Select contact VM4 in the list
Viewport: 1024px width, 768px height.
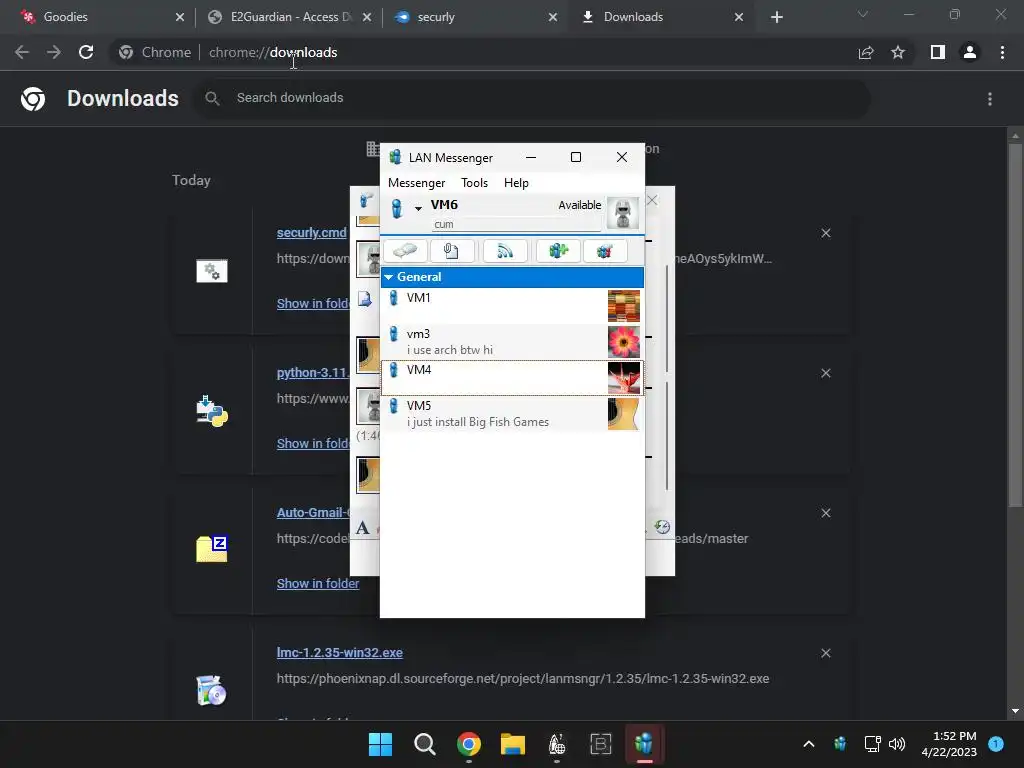[512, 377]
